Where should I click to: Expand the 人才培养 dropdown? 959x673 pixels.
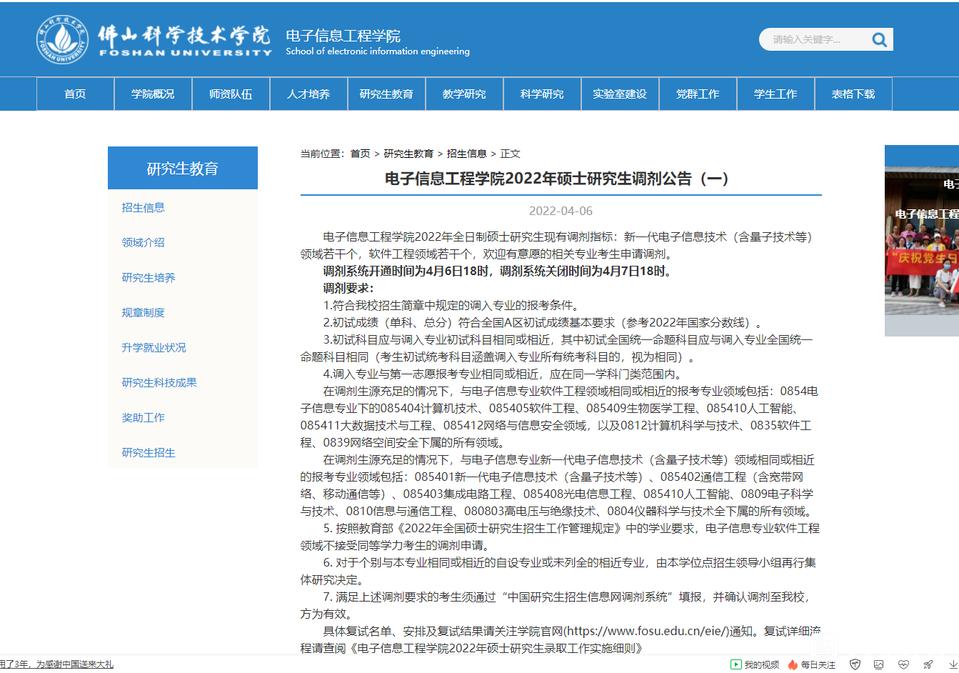pos(307,93)
